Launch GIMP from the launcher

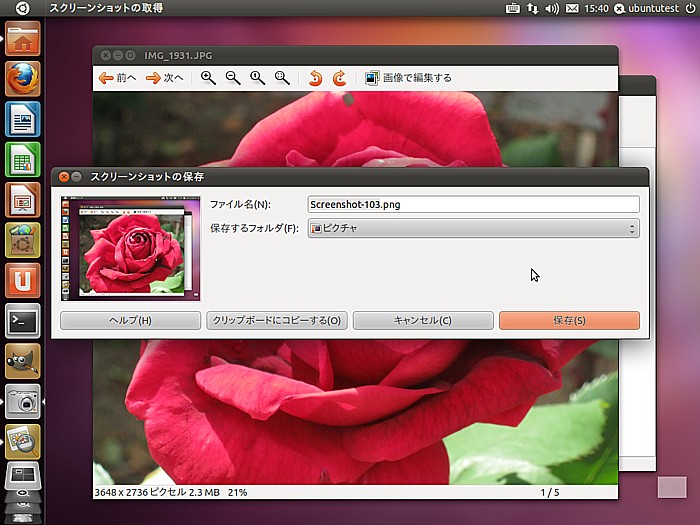coord(23,361)
